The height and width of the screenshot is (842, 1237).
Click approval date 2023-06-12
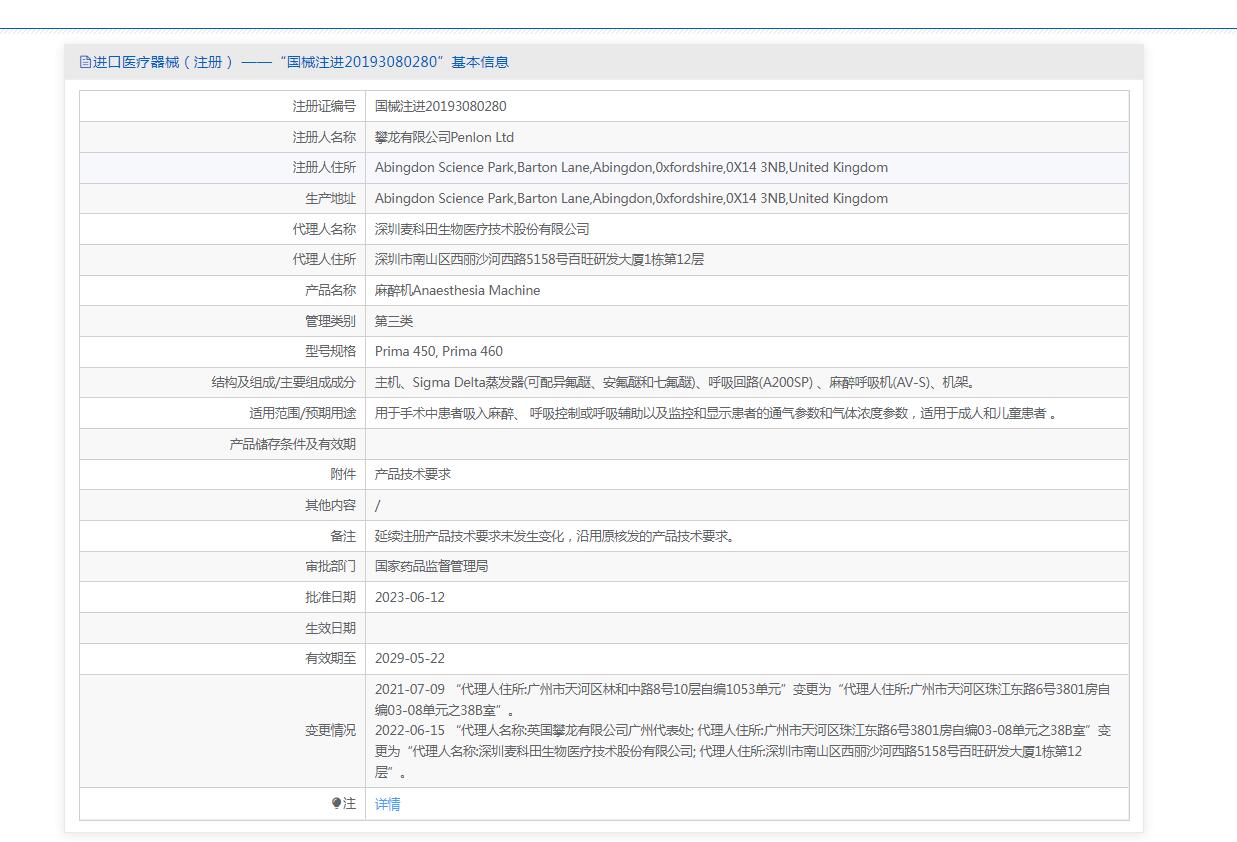(x=409, y=597)
